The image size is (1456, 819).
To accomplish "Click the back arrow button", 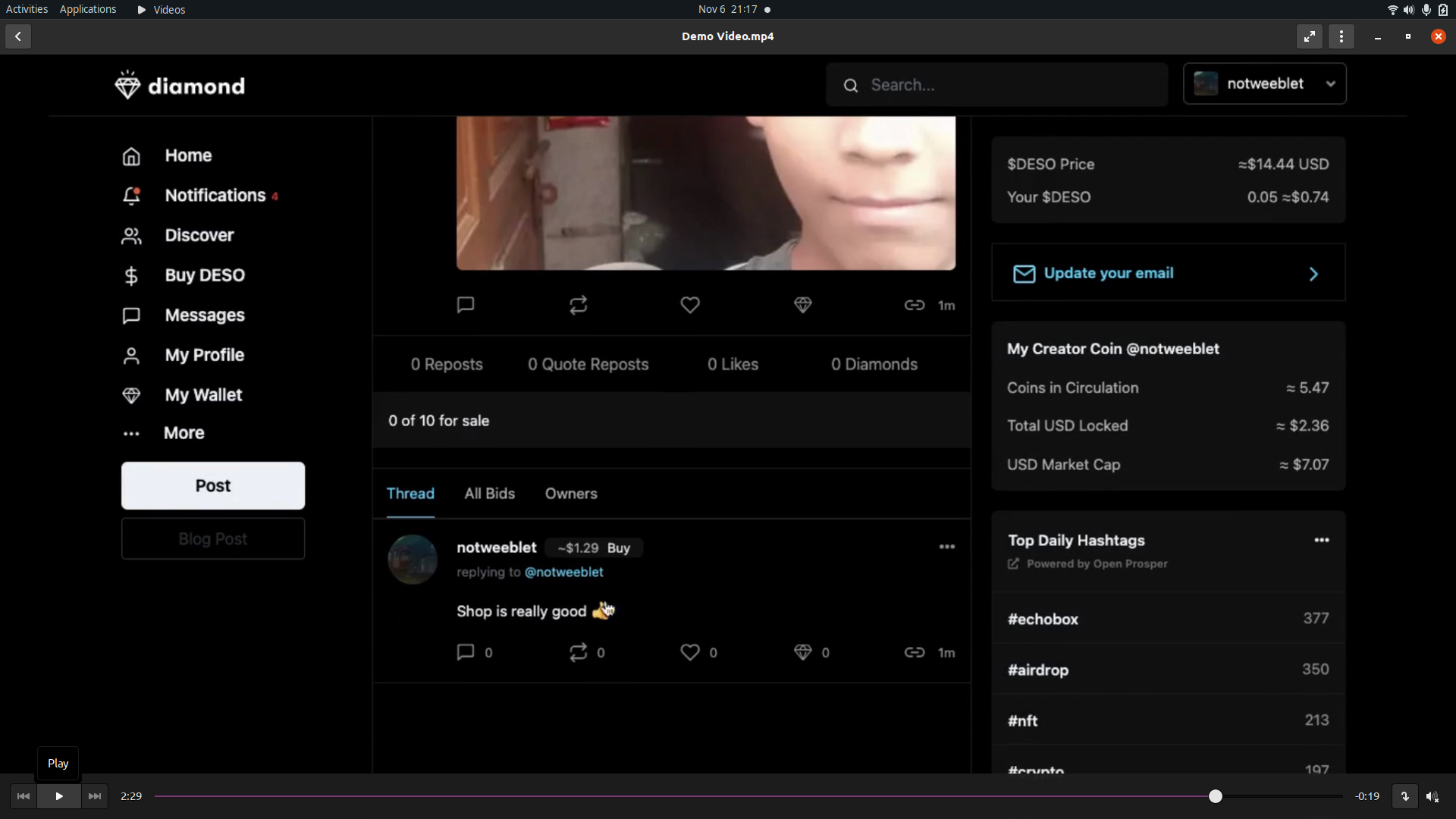I will pyautogui.click(x=18, y=36).
